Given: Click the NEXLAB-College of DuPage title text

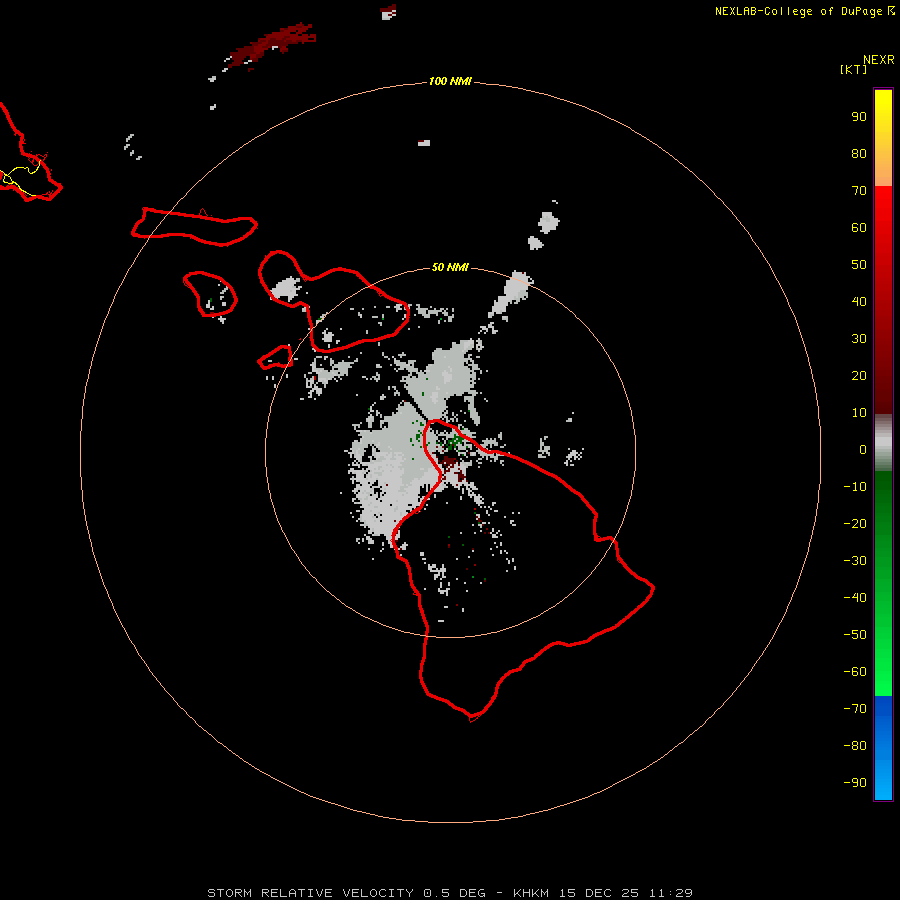Looking at the screenshot, I should click(798, 11).
